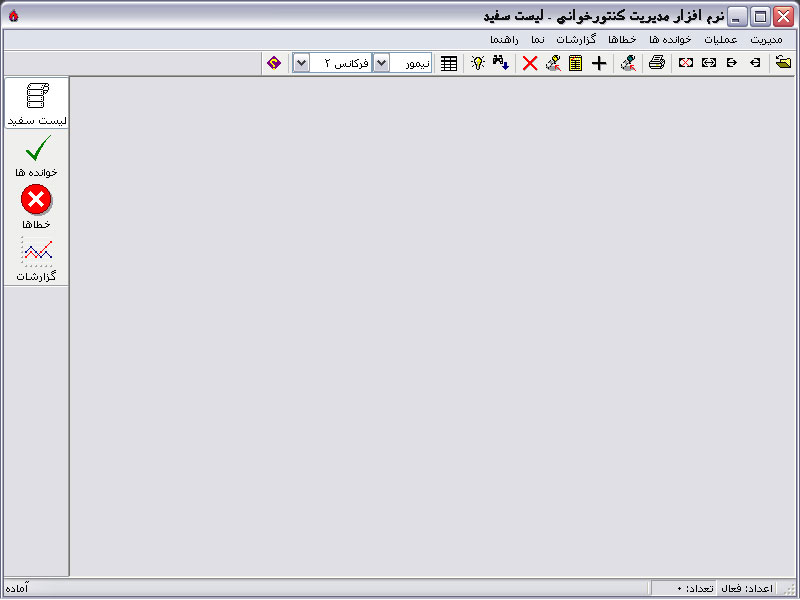Click the red X delete toolbar icon
The width and height of the screenshot is (800, 600).
point(530,63)
